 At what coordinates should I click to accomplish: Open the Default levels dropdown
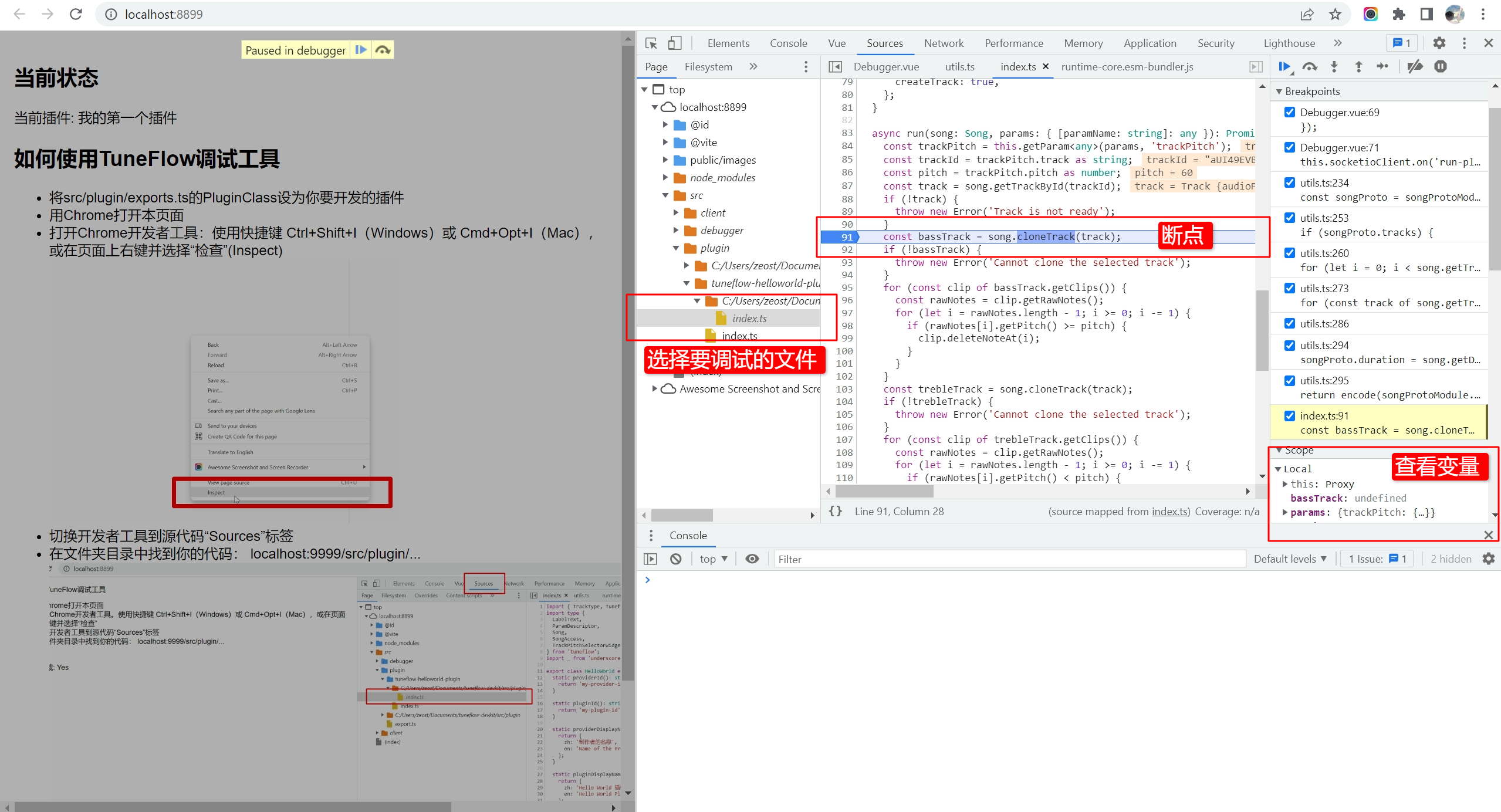pyautogui.click(x=1290, y=559)
